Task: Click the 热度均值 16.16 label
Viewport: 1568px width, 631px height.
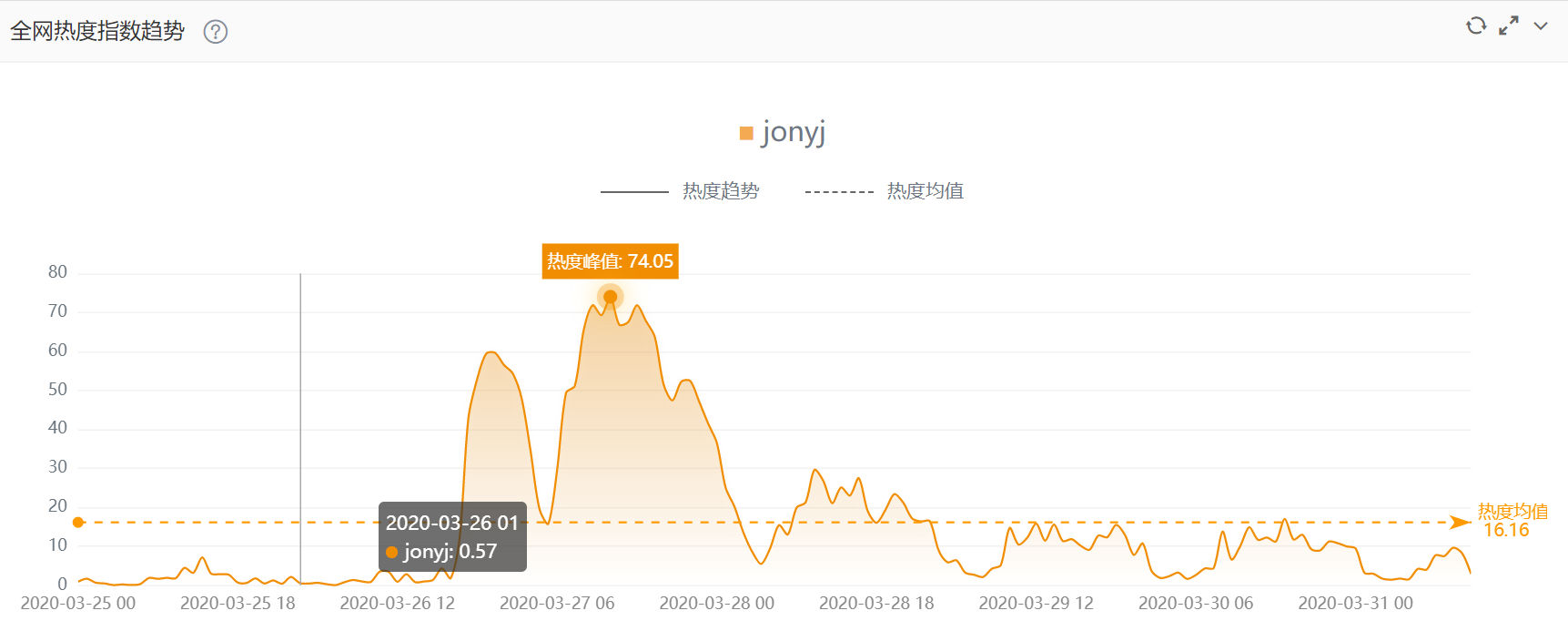Action: [x=1511, y=521]
